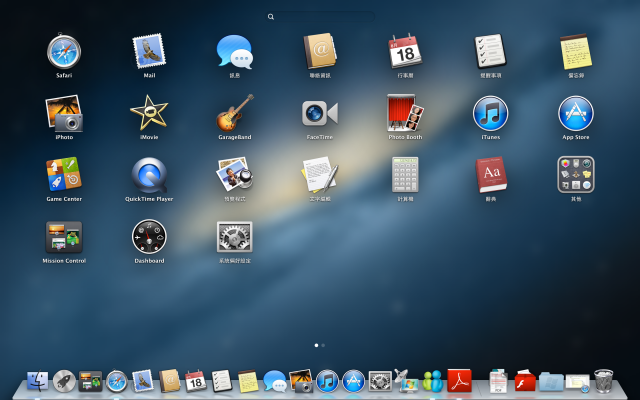Screen dimensions: 640x400
Task: Open System Preferences in the Dock
Action: pos(380,381)
